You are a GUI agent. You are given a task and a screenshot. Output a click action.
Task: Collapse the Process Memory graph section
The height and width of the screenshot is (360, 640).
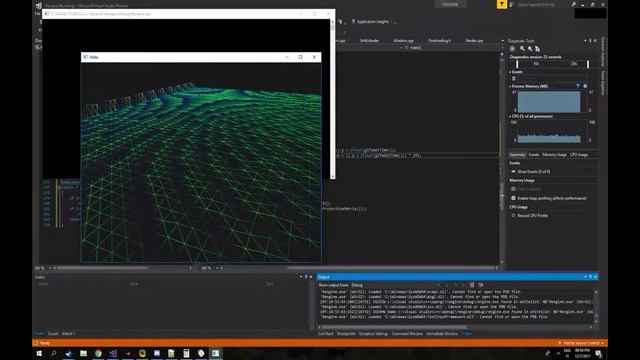coord(510,87)
